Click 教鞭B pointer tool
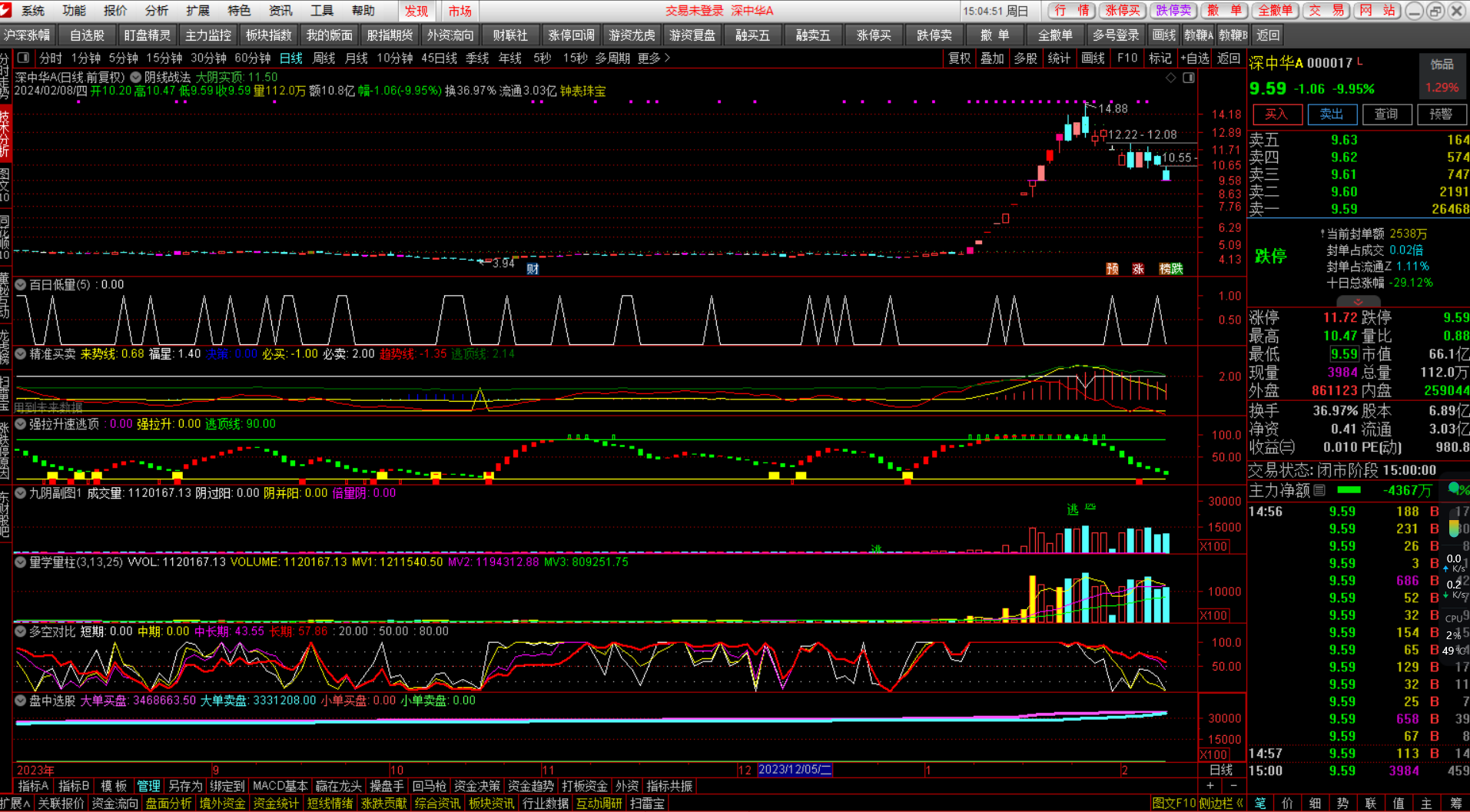The height and width of the screenshot is (812, 1470). [1233, 35]
